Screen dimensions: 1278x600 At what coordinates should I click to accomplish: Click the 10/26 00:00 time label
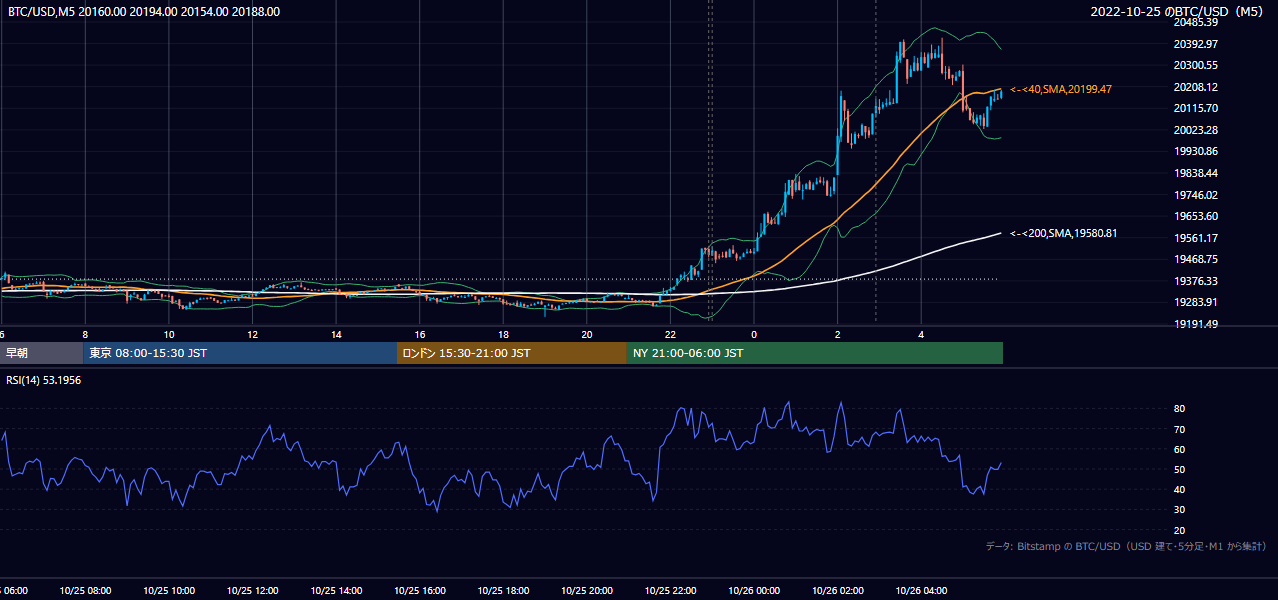click(754, 591)
